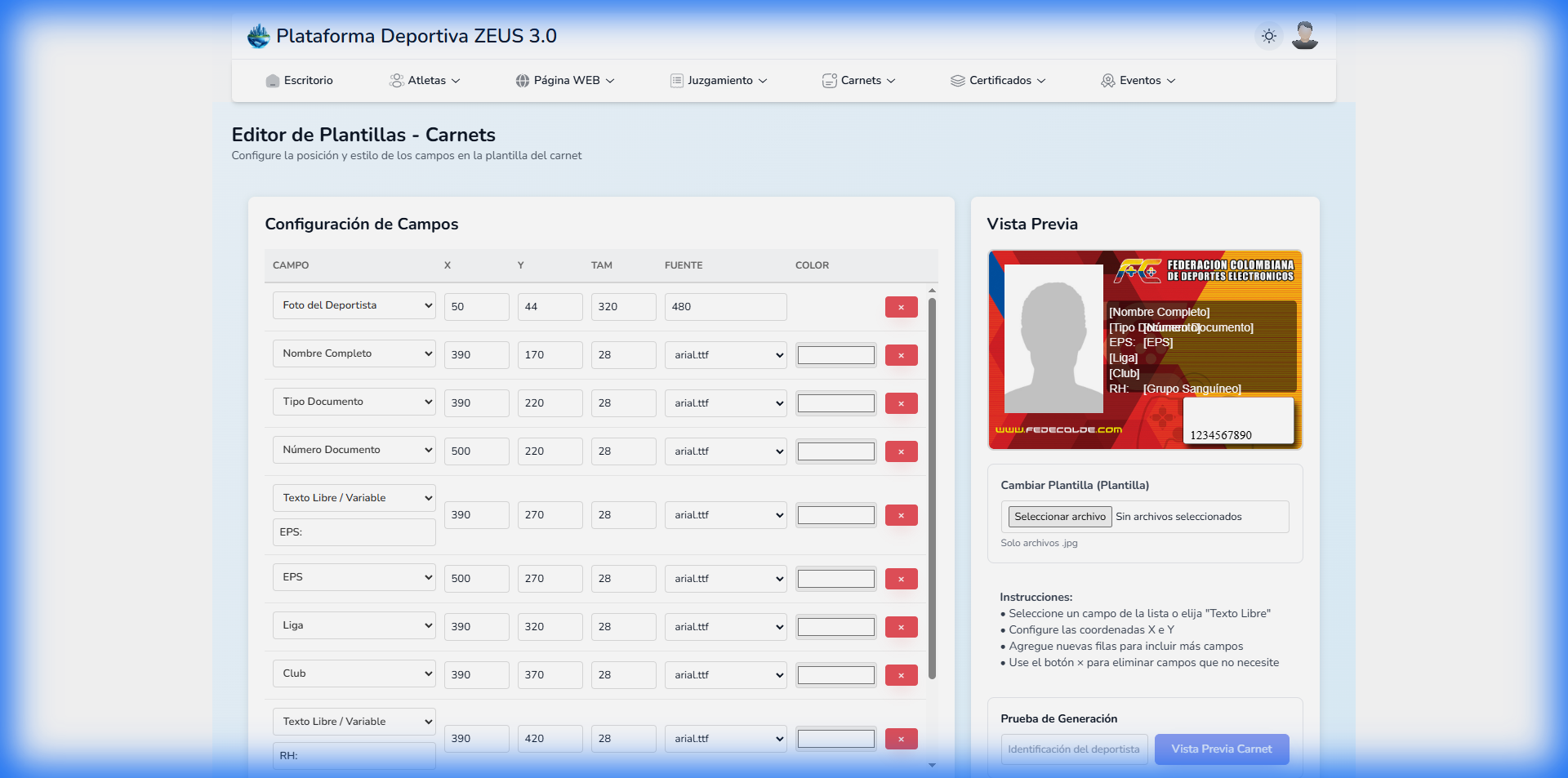
Task: Expand the Eventos dropdown menu
Action: tap(1138, 81)
